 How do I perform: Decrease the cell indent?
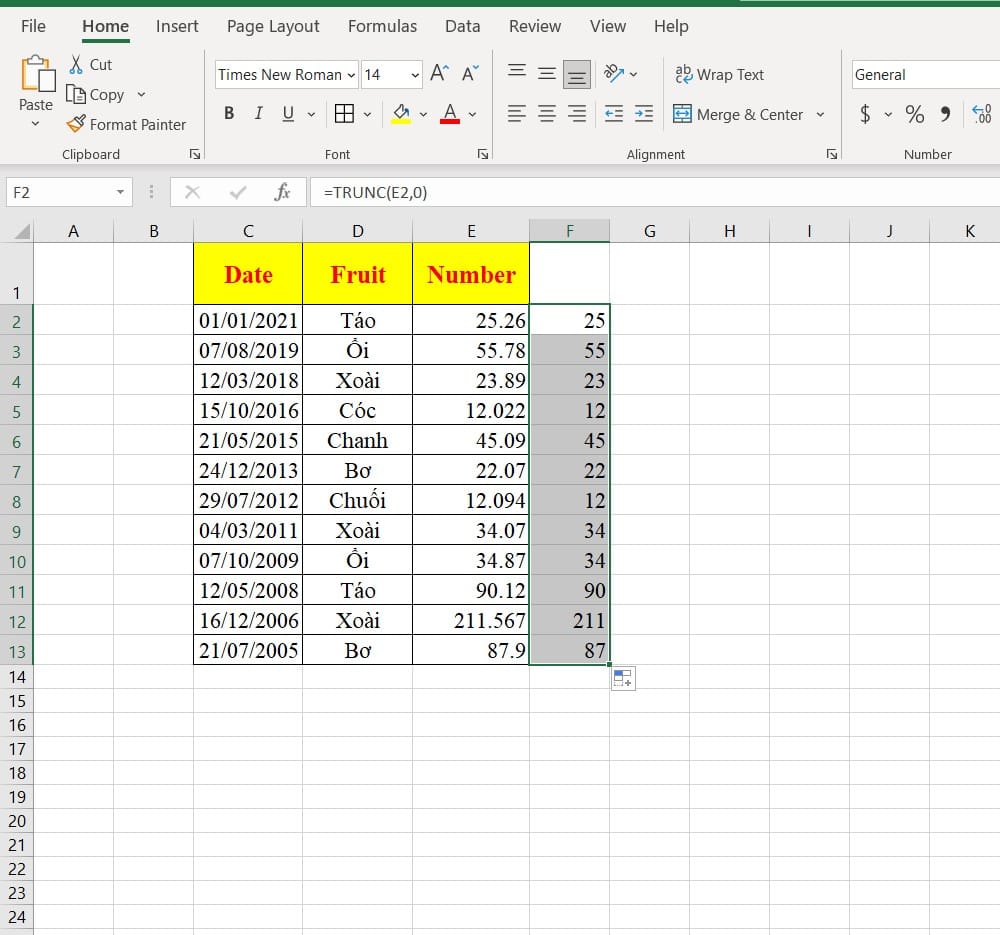(614, 114)
